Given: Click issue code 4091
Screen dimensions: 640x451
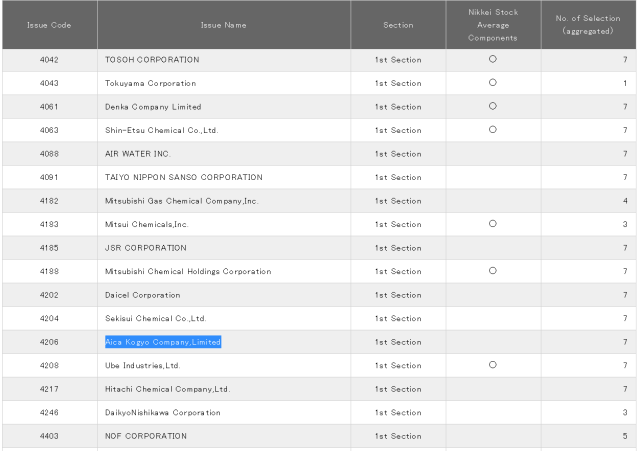Looking at the screenshot, I should 49,177.
